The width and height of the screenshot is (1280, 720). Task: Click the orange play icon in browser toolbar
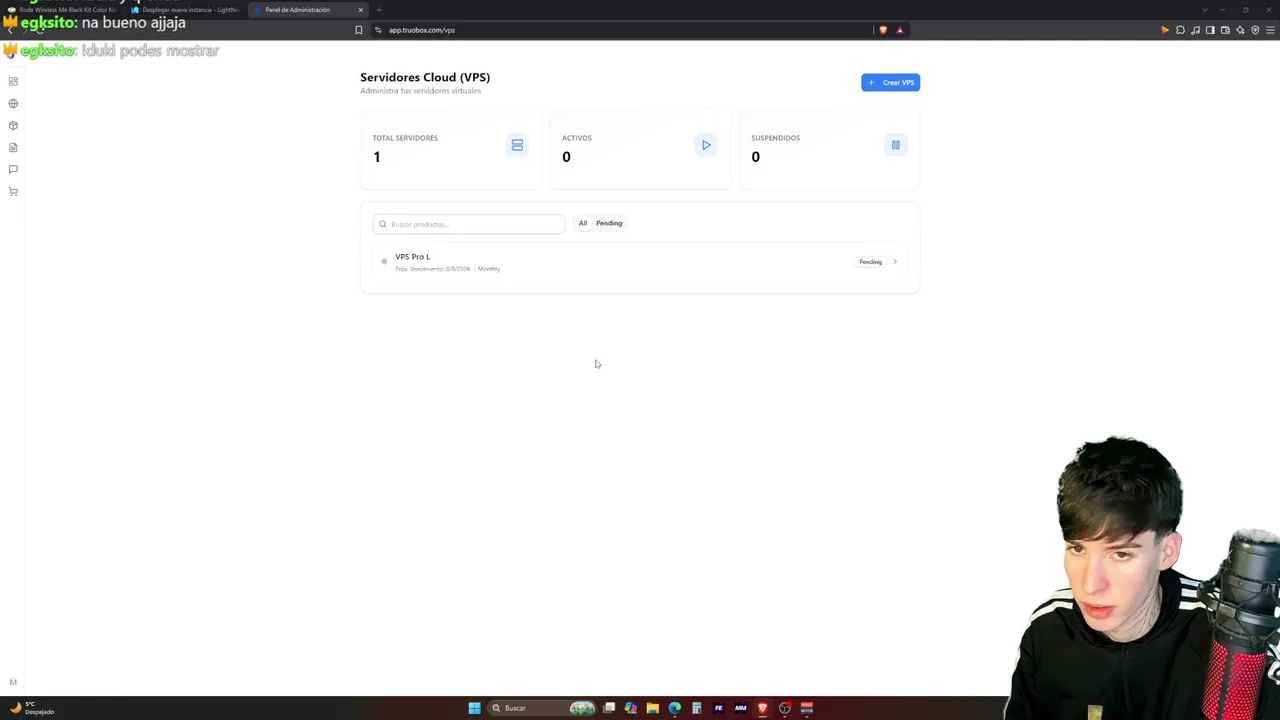[1165, 30]
